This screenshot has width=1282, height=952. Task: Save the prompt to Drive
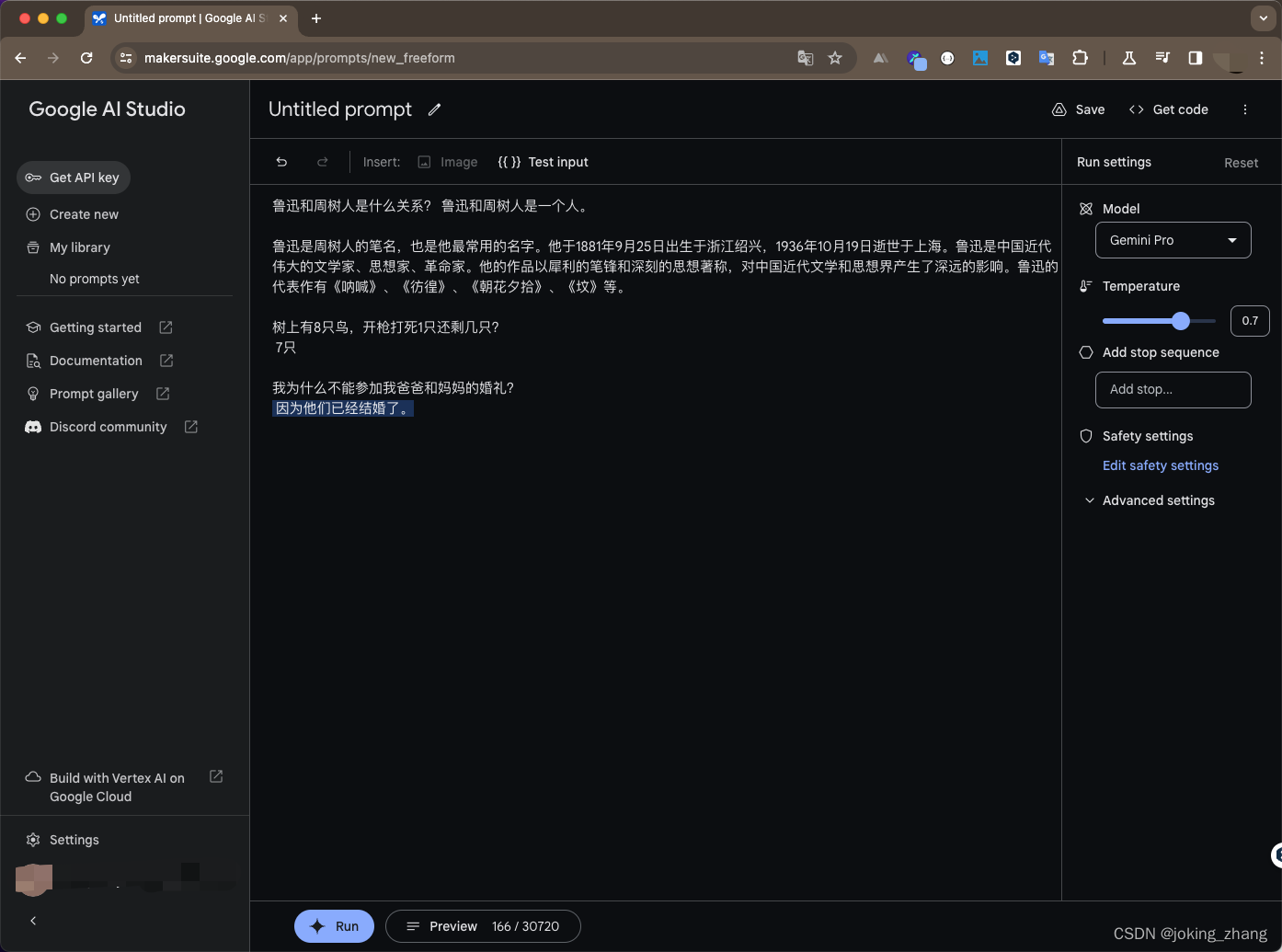[x=1079, y=109]
